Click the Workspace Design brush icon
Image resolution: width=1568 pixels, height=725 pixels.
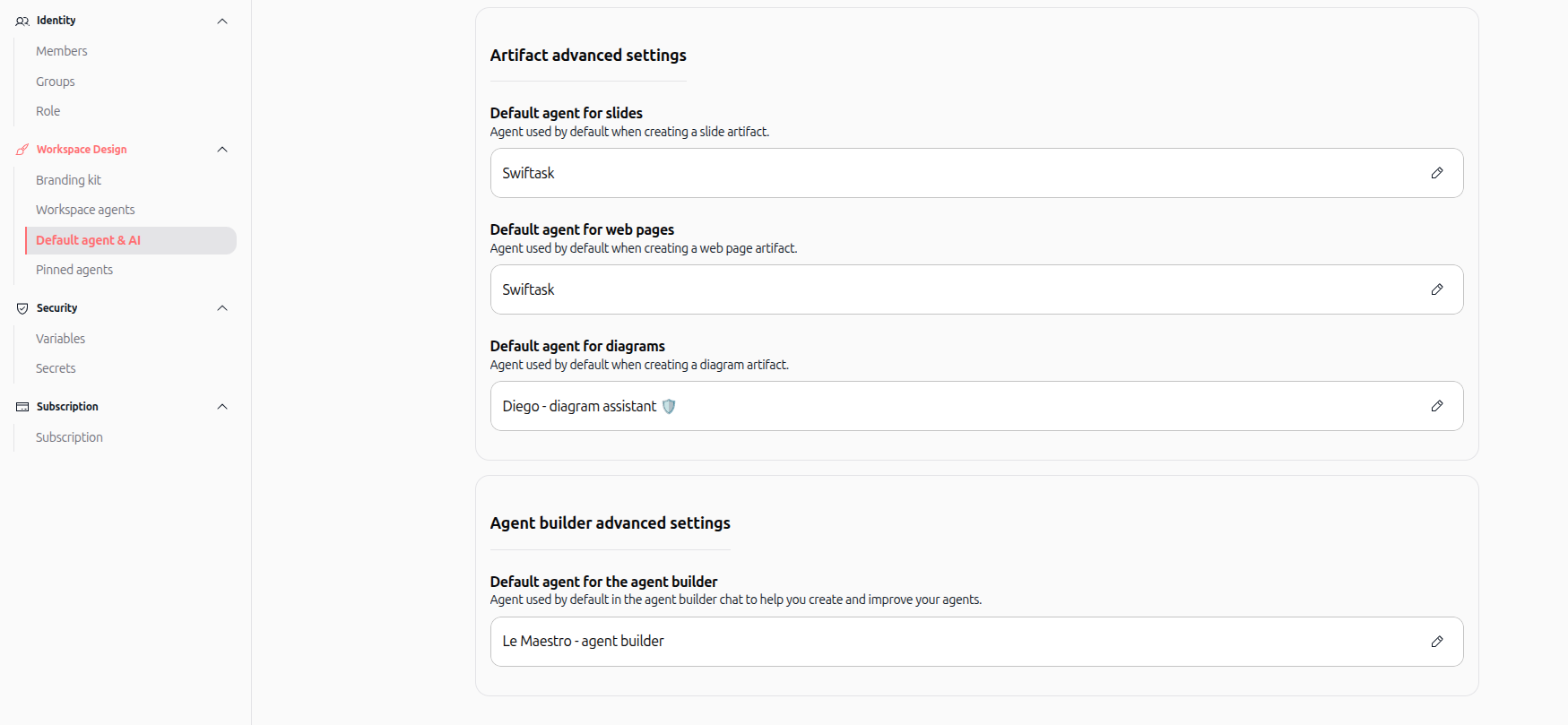(22, 150)
